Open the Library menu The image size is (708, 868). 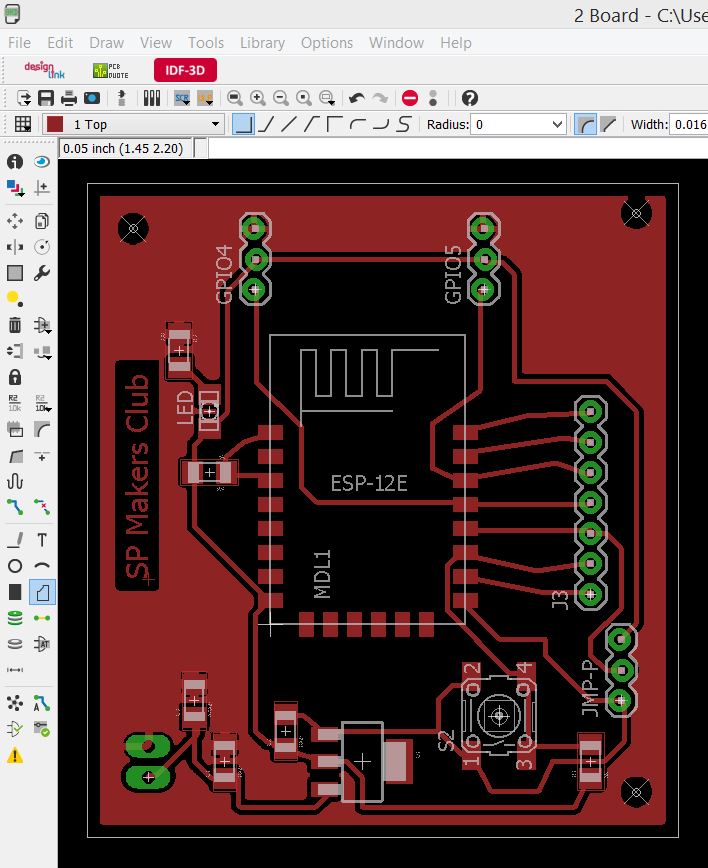(262, 43)
